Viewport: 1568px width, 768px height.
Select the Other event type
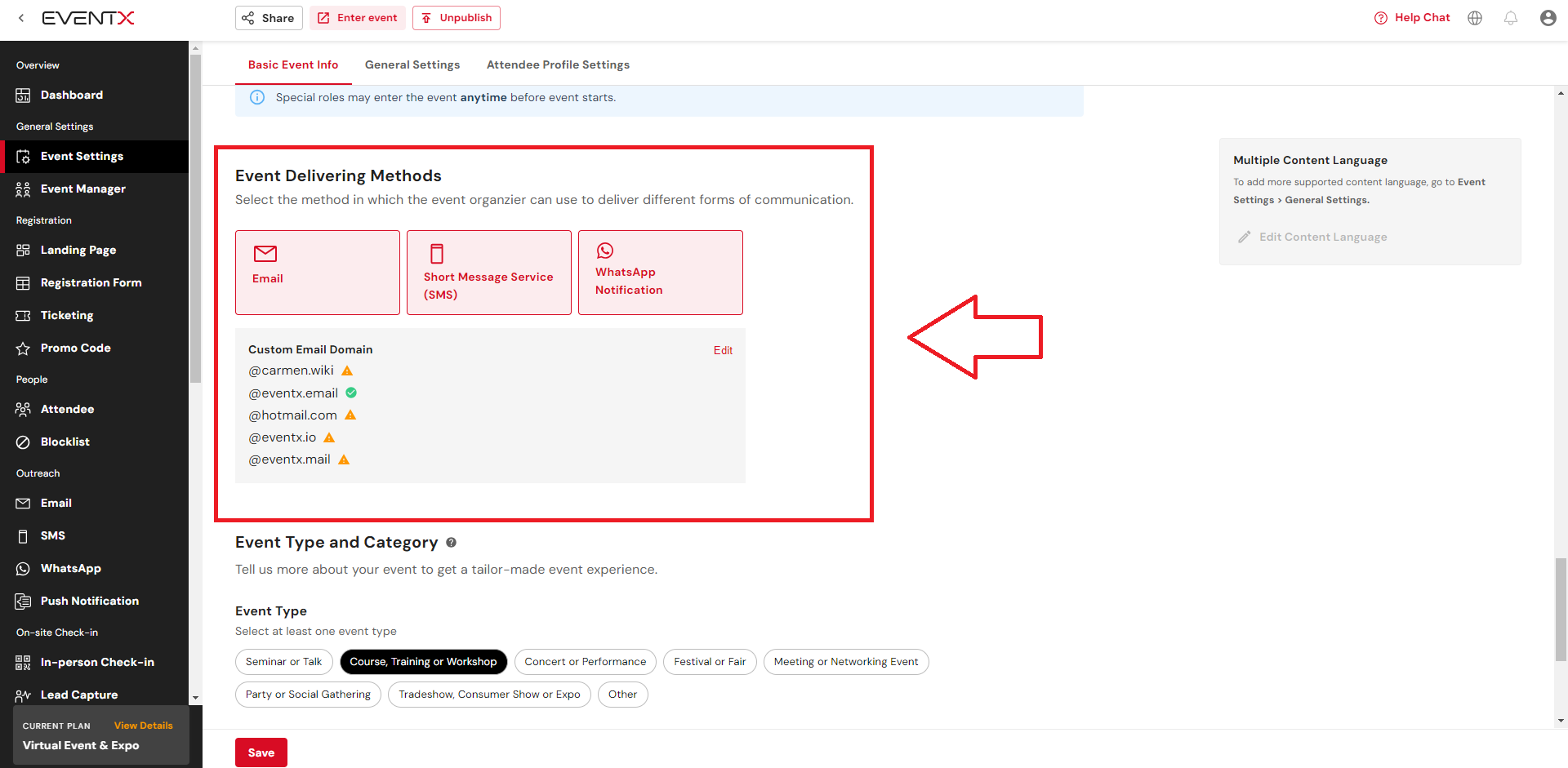(x=622, y=695)
